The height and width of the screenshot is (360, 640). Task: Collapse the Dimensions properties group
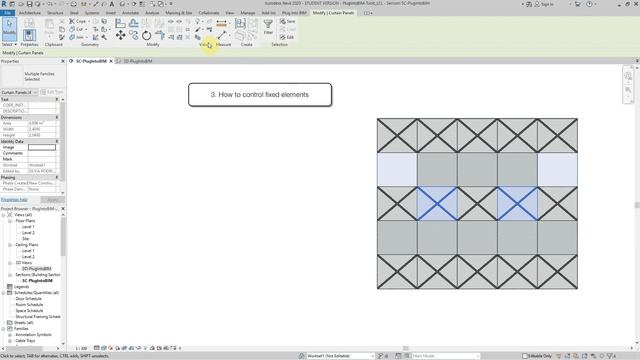pos(57,118)
